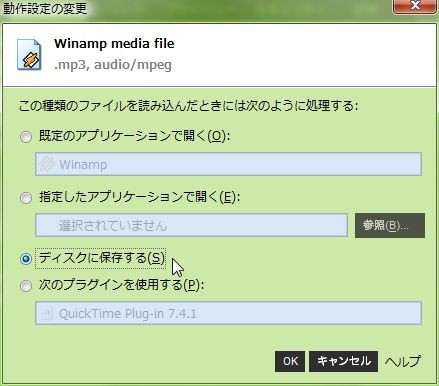Click the 参照(B)... browse button
The image size is (439, 386).
[x=390, y=226]
